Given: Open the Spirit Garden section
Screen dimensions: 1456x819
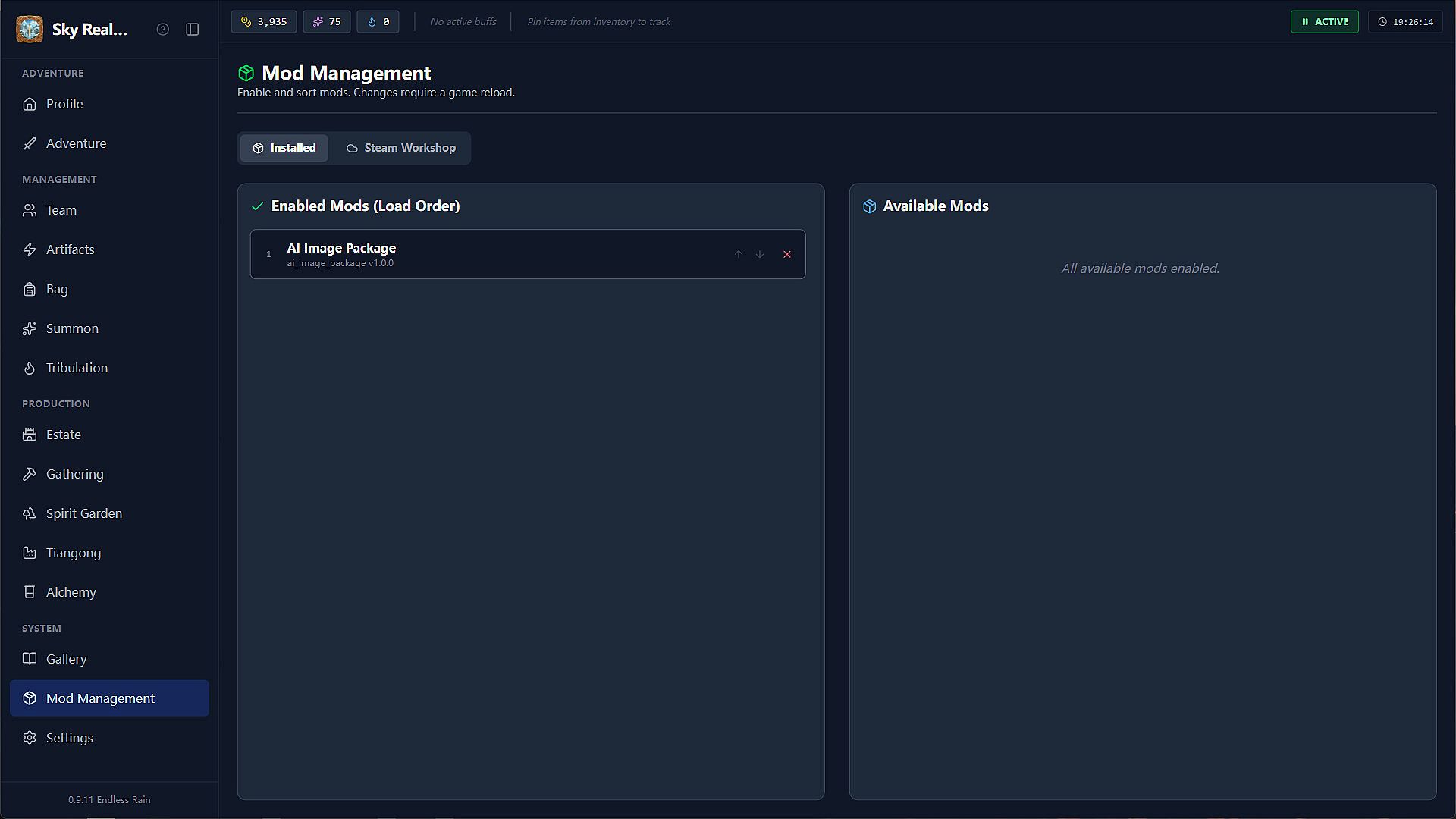Looking at the screenshot, I should [x=83, y=513].
